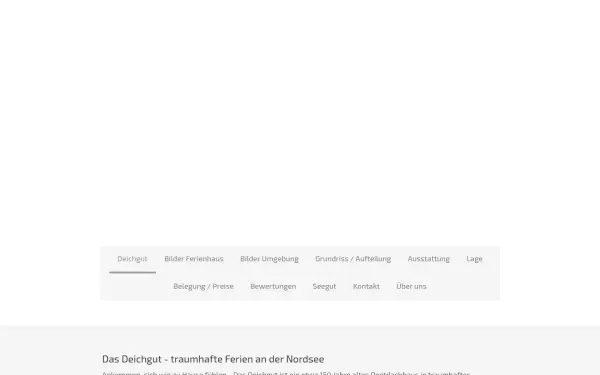This screenshot has height=375, width=600.
Task: Open the Bilder Umgebung menu item
Action: [269, 259]
